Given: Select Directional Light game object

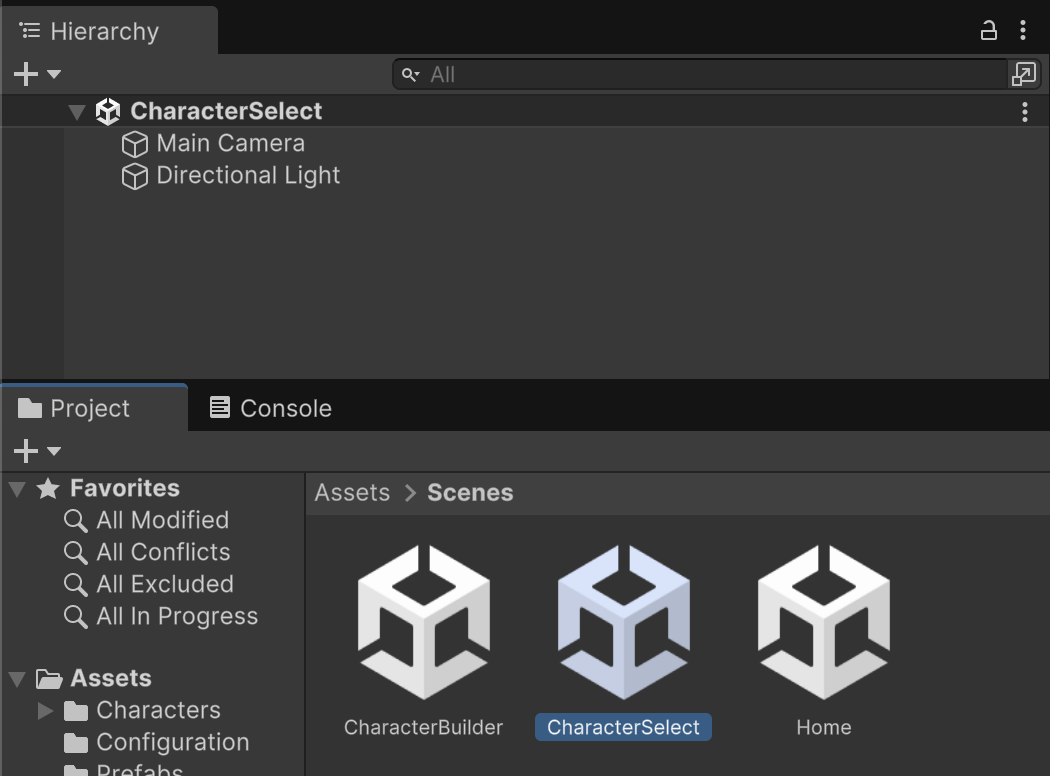Looking at the screenshot, I should point(248,176).
